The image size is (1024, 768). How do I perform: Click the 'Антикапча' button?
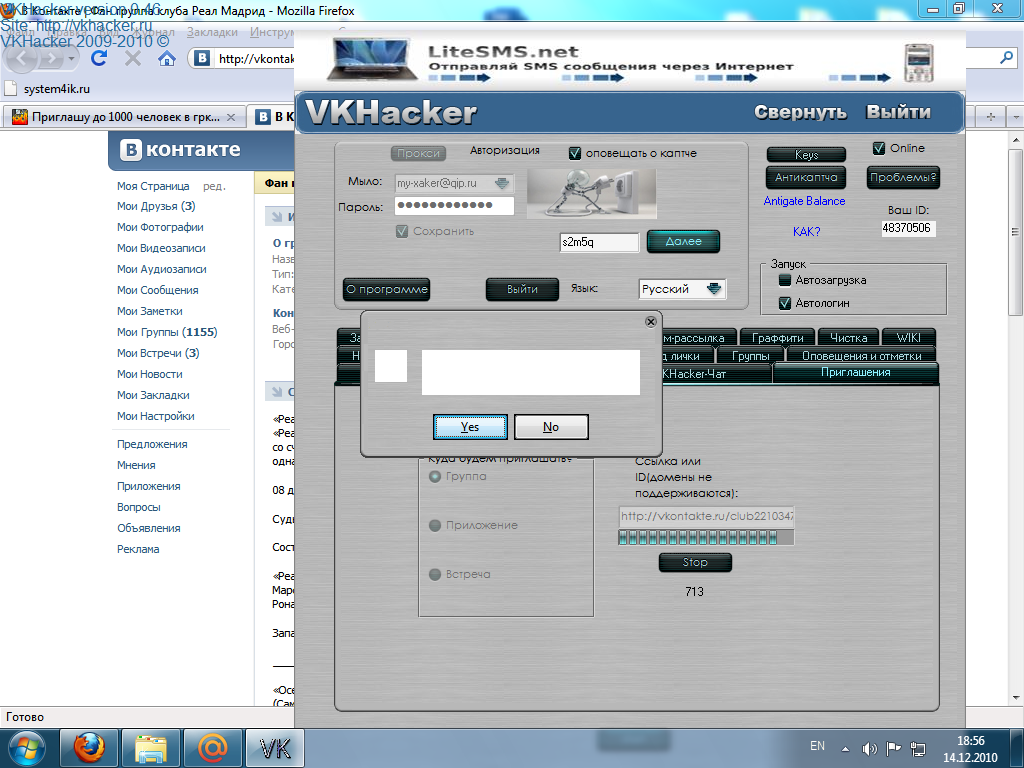(x=806, y=178)
